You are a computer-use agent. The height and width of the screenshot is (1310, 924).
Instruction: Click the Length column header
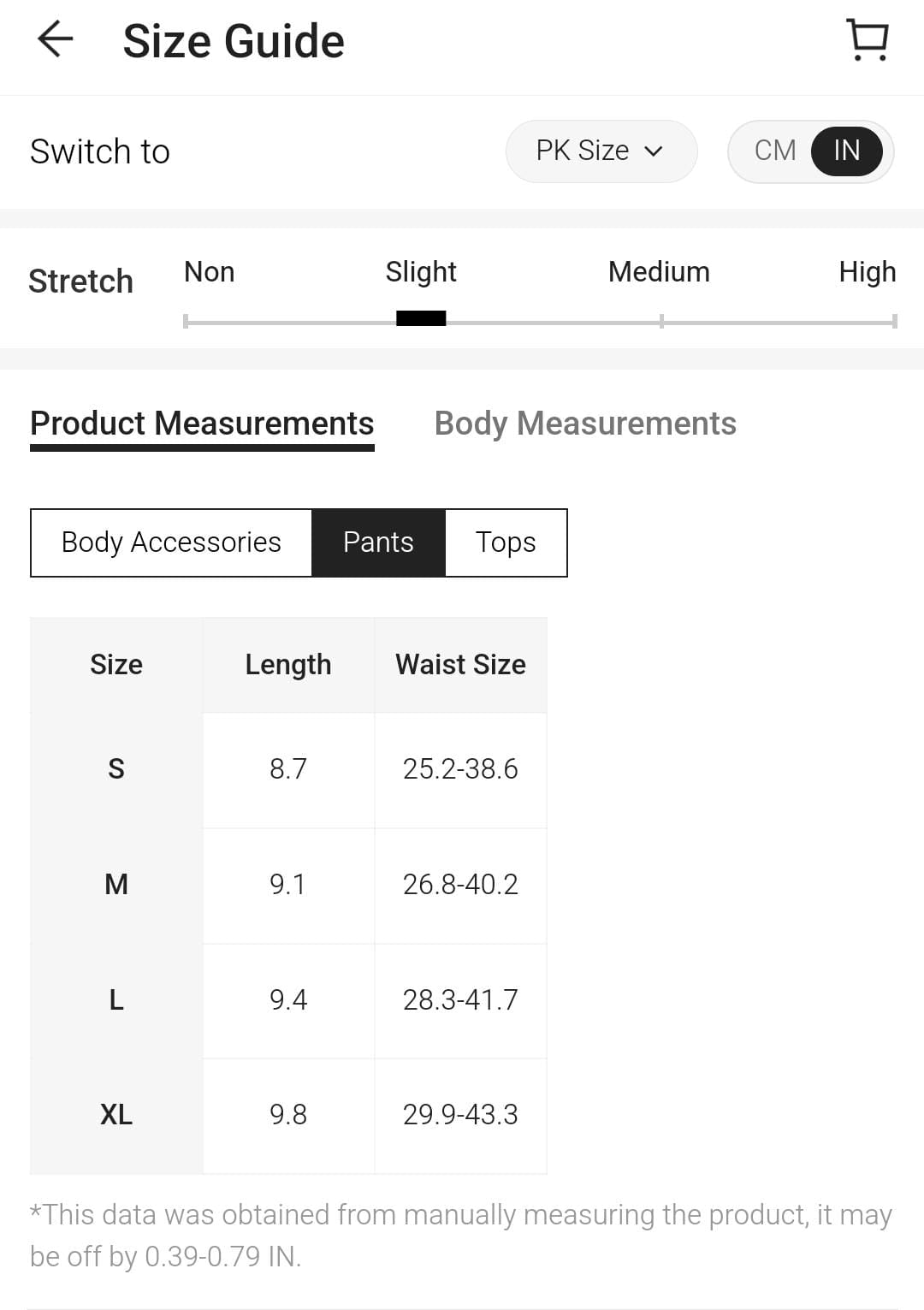288,665
